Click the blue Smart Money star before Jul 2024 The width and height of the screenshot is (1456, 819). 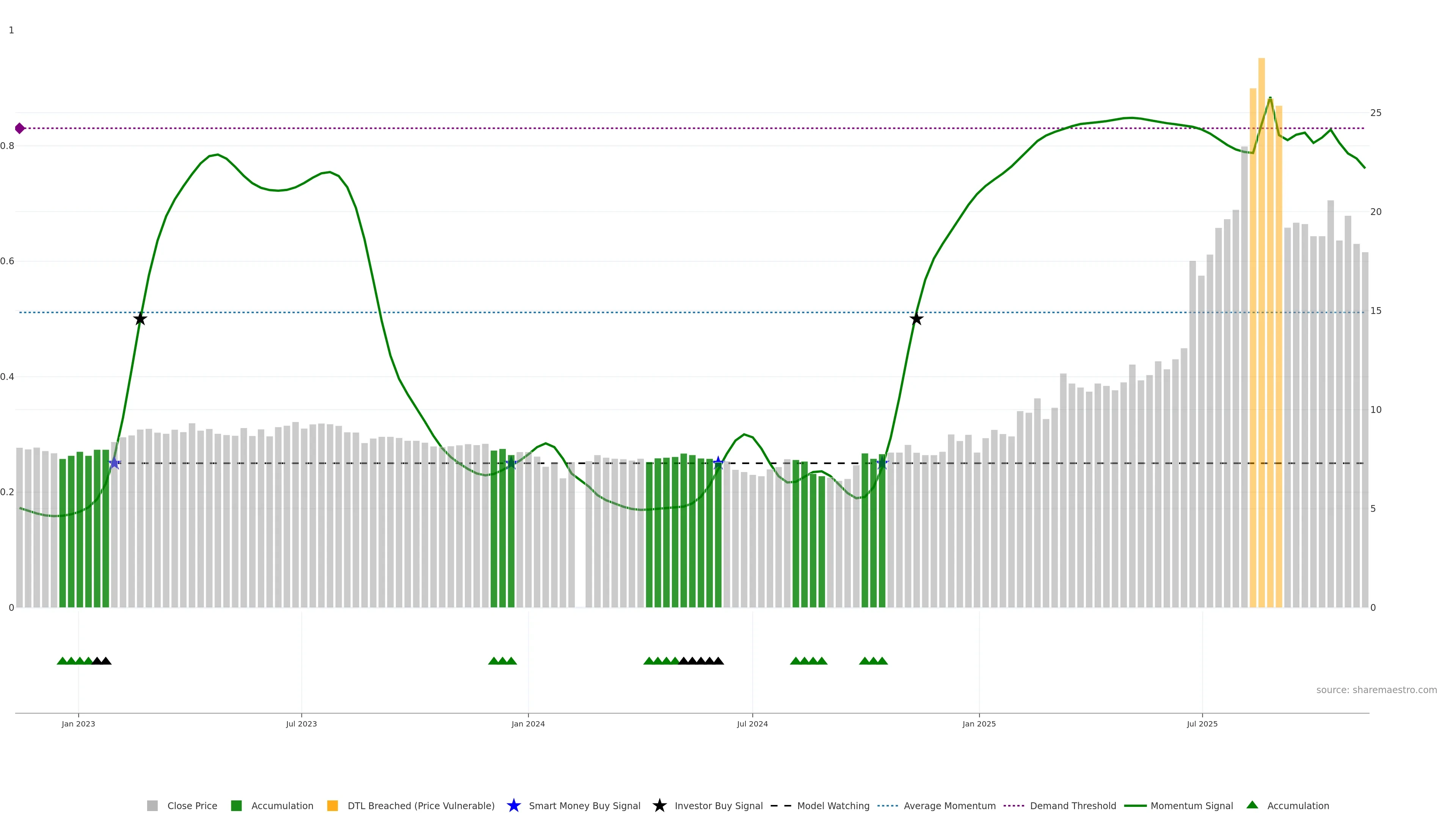coord(718,463)
